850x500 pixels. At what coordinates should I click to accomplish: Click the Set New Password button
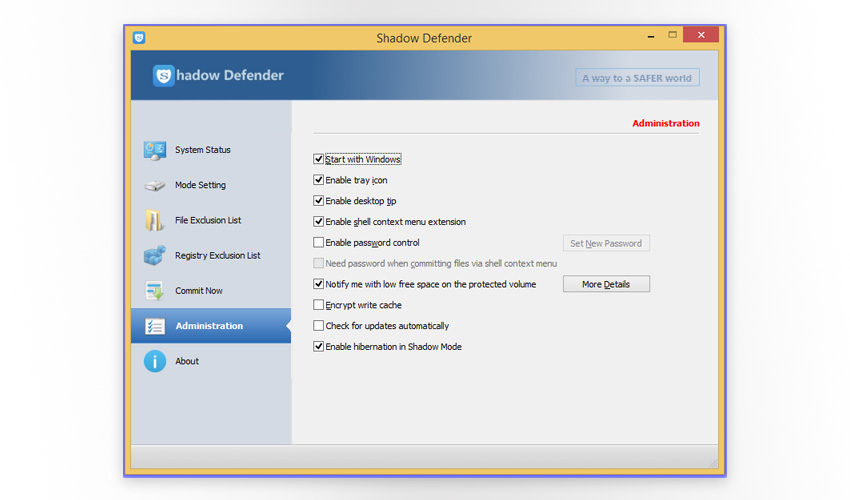coord(606,243)
